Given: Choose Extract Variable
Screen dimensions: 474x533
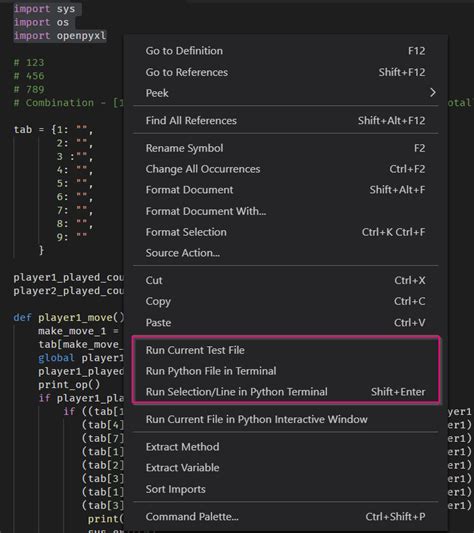Looking at the screenshot, I should [x=285, y=468].
